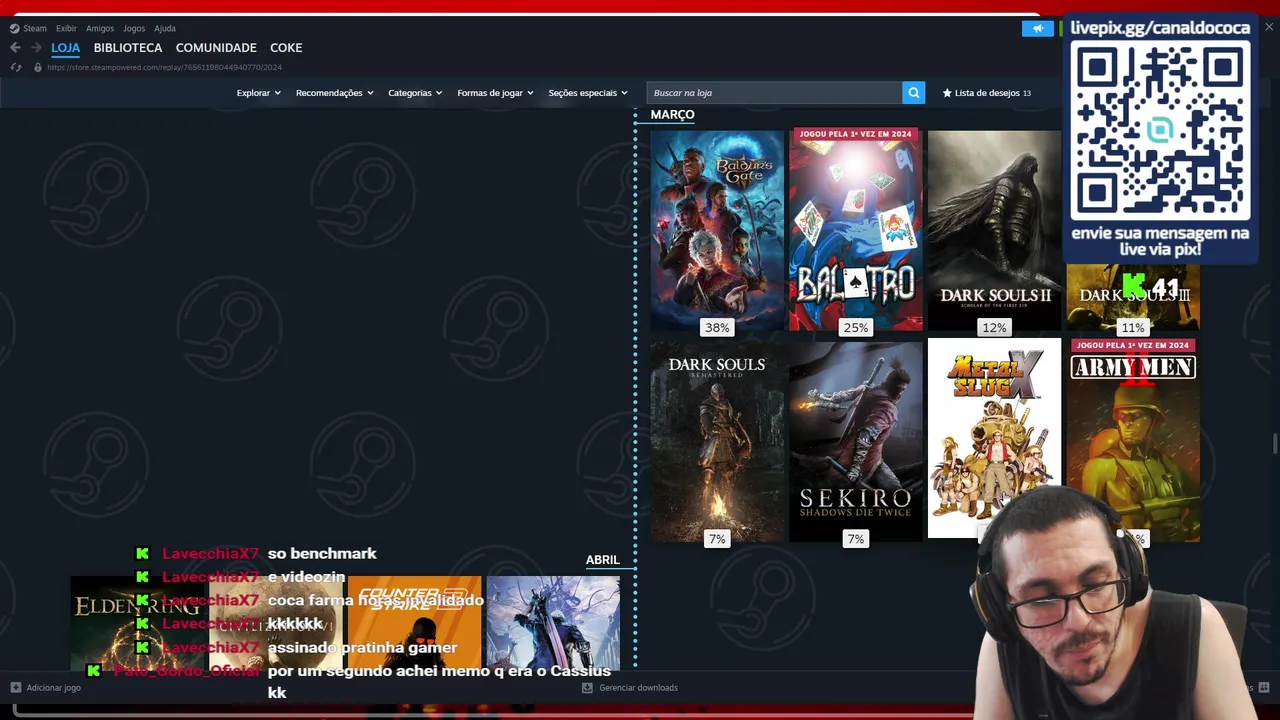Click the star icon of Lista de desejos
This screenshot has height=720, width=1280.
point(947,93)
